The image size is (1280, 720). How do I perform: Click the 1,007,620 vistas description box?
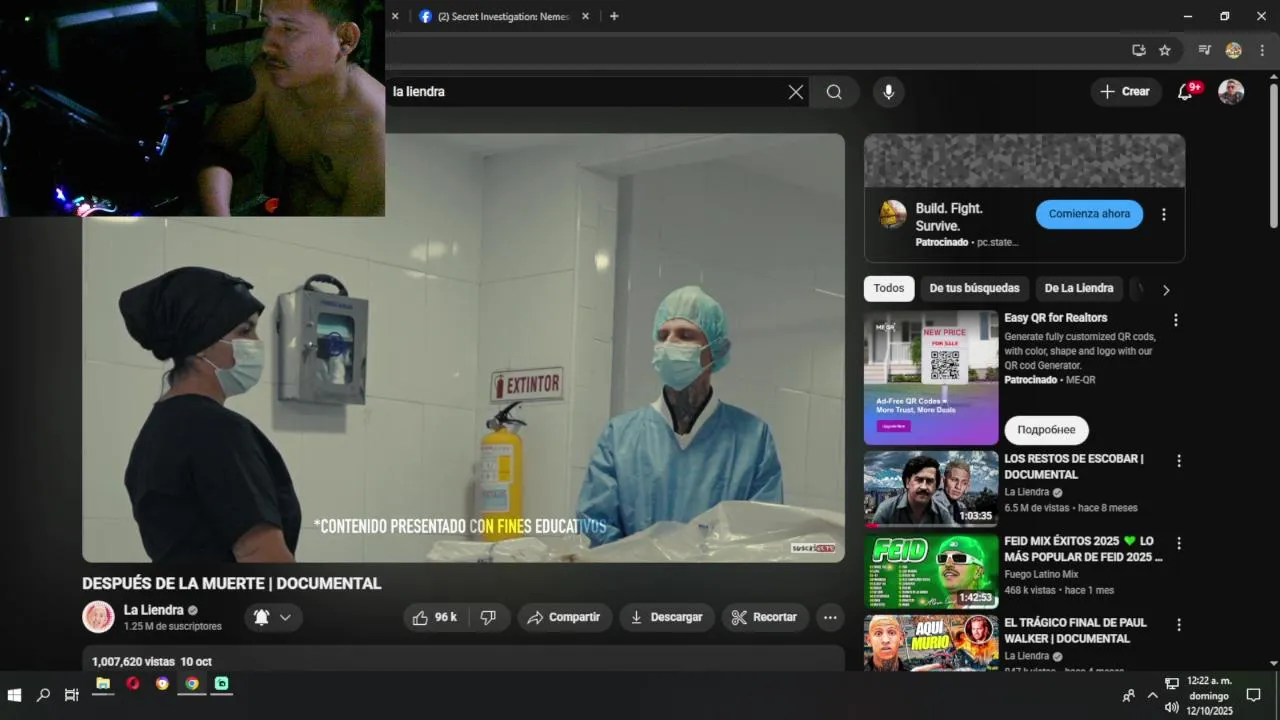point(463,658)
